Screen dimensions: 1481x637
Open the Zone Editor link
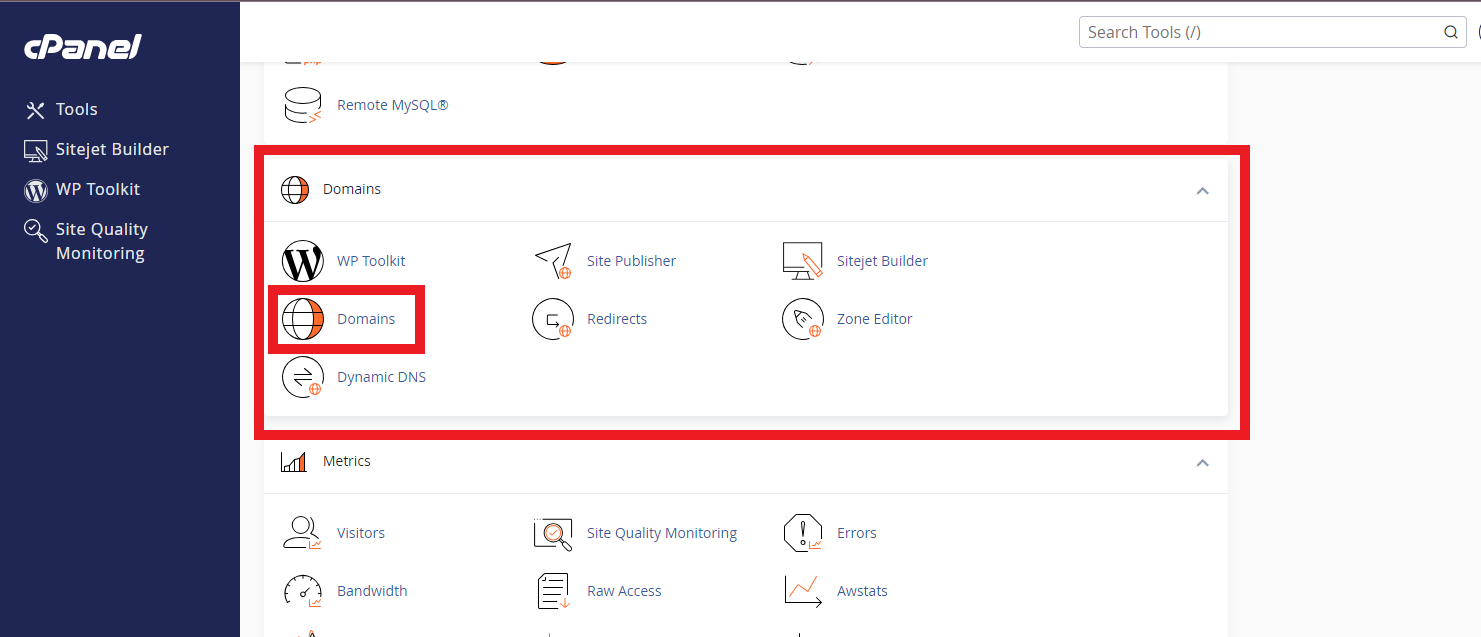pos(875,319)
